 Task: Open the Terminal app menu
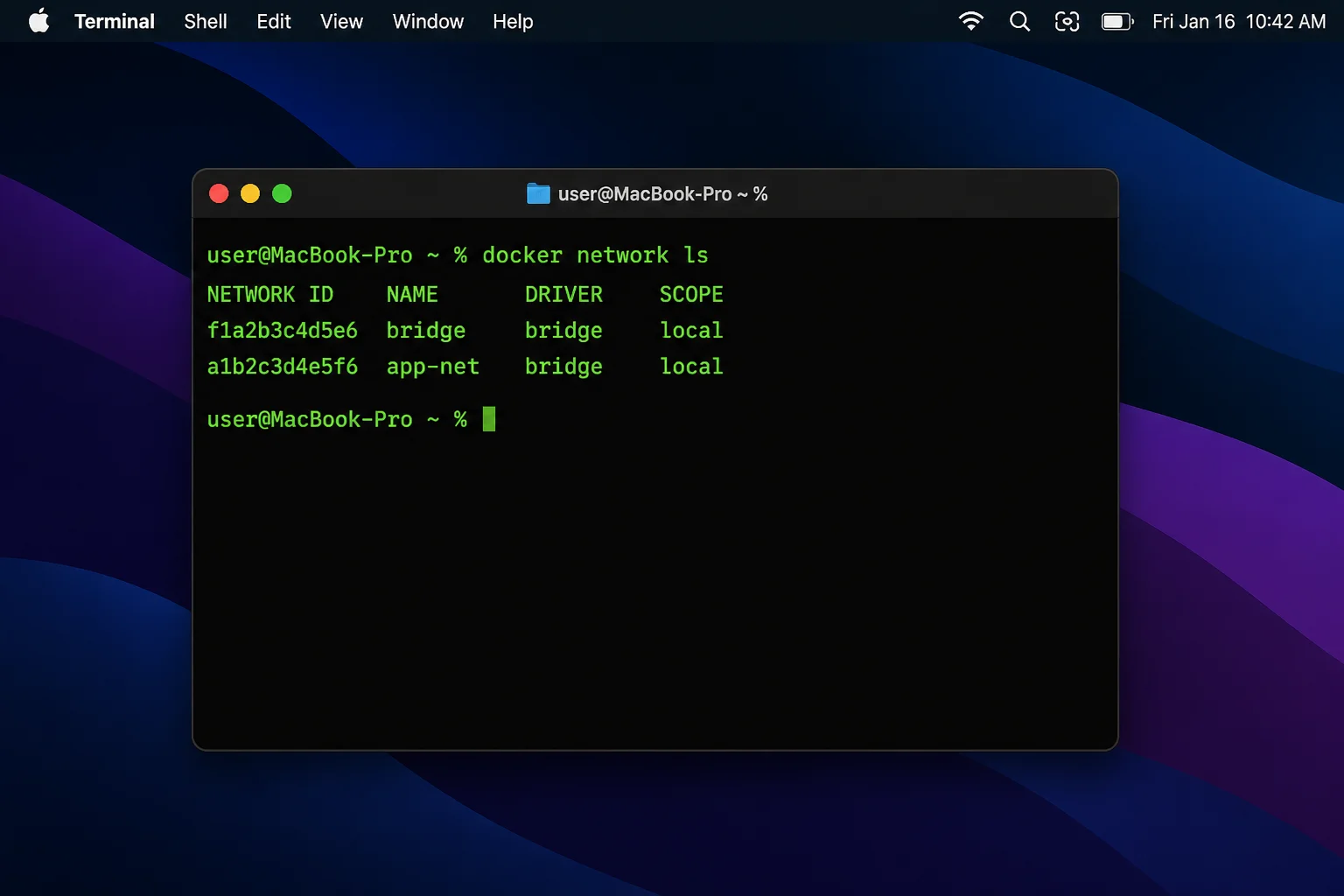pyautogui.click(x=115, y=21)
